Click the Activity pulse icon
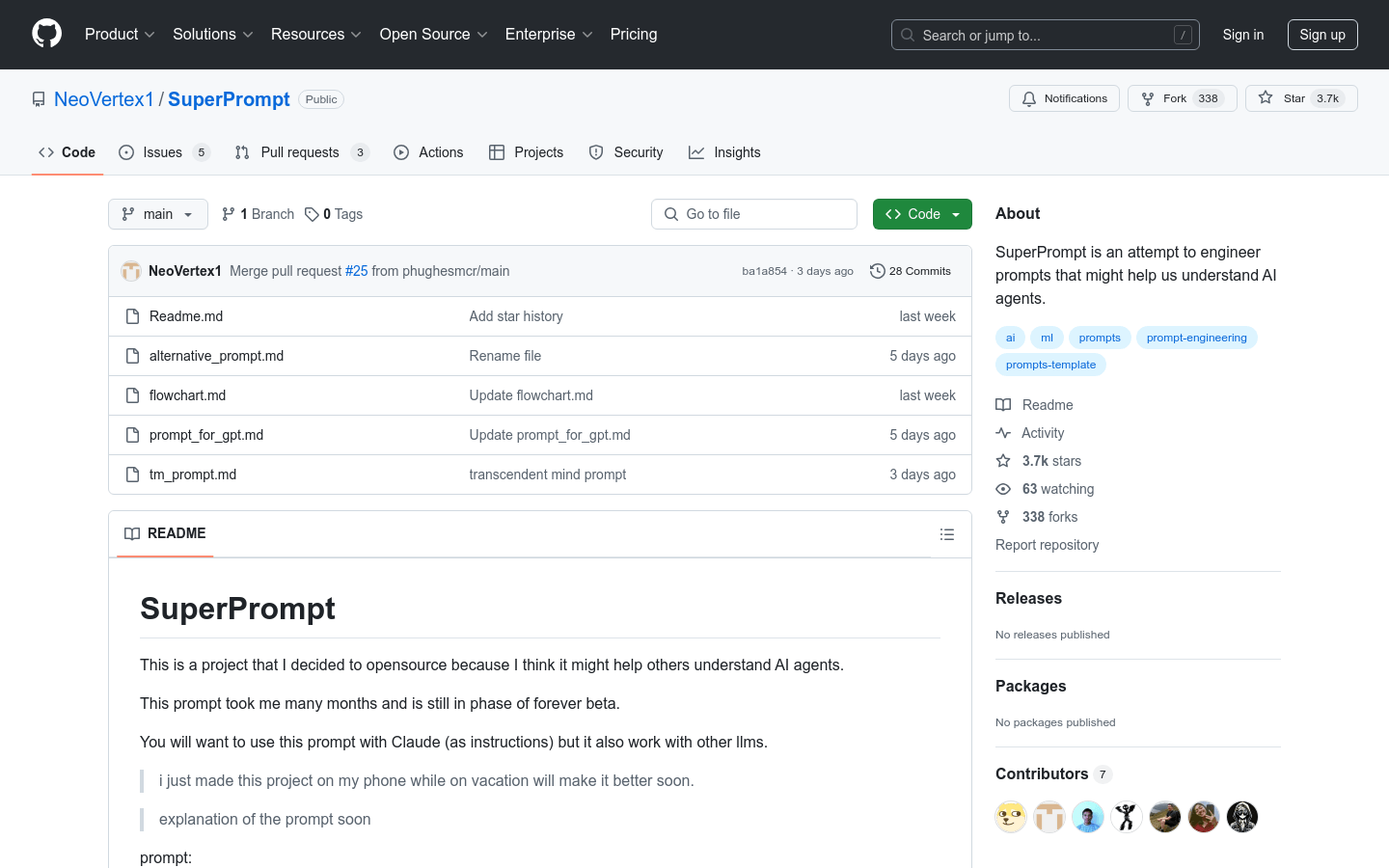Viewport: 1389px width, 868px height. (1003, 433)
